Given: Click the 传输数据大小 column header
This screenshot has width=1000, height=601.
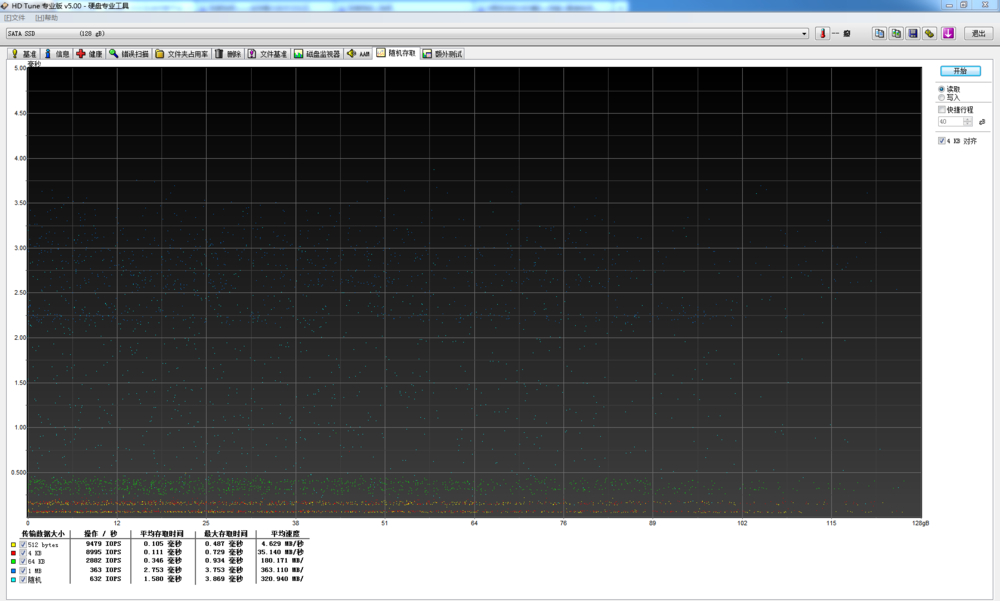Looking at the screenshot, I should (43, 533).
